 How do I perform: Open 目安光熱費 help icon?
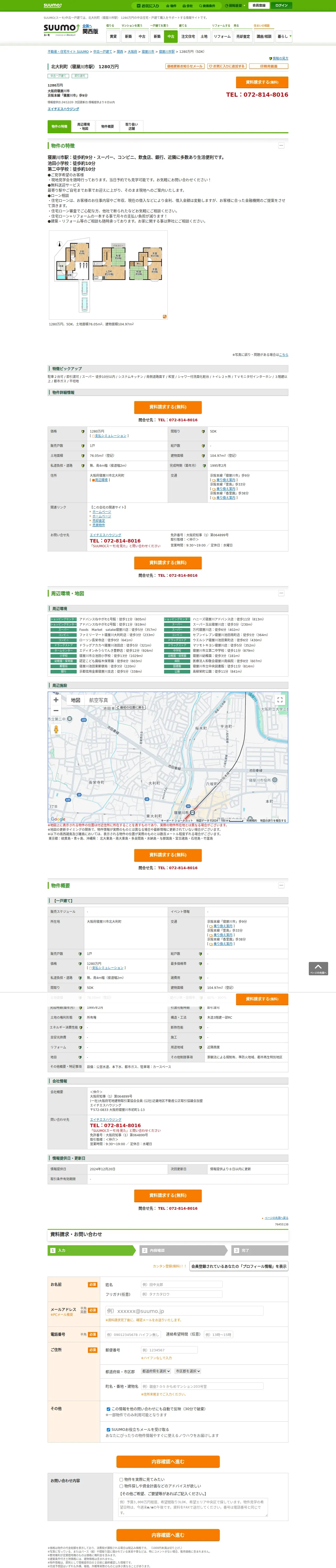[80, 1037]
